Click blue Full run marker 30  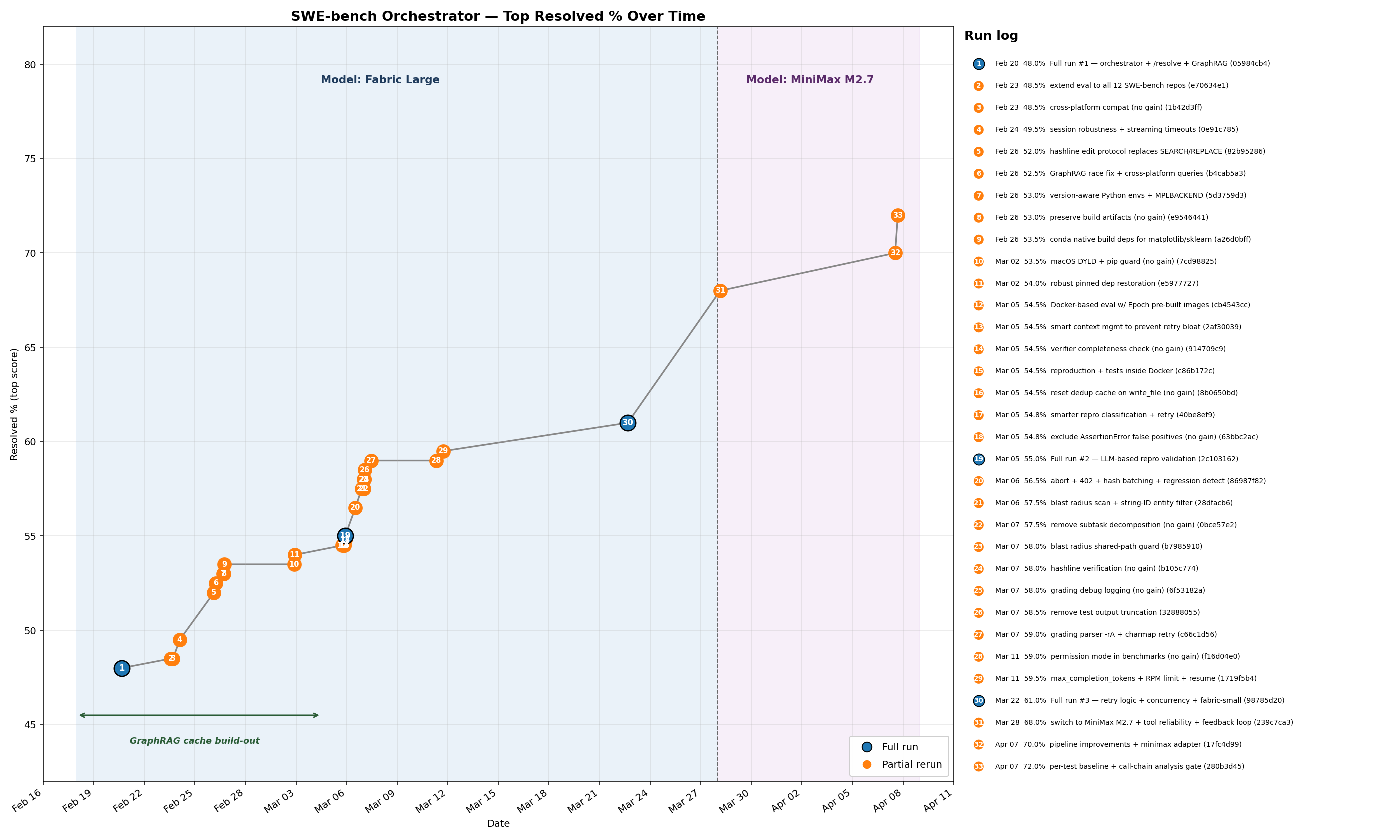coord(627,423)
